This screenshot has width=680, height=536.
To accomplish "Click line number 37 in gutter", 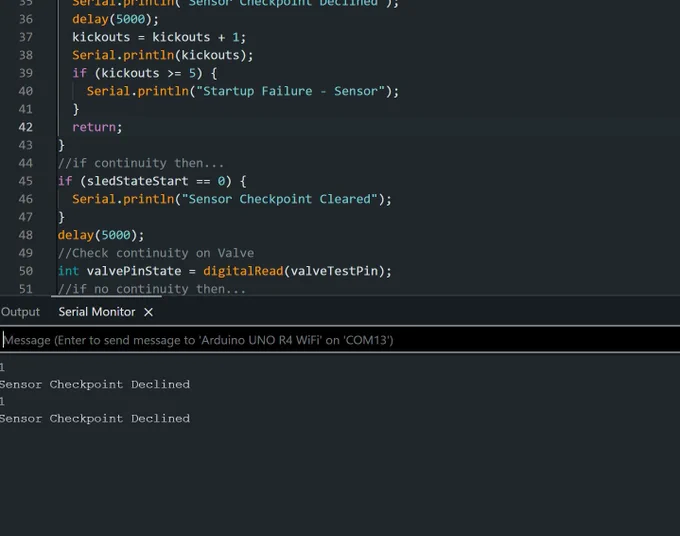I will click(x=26, y=37).
